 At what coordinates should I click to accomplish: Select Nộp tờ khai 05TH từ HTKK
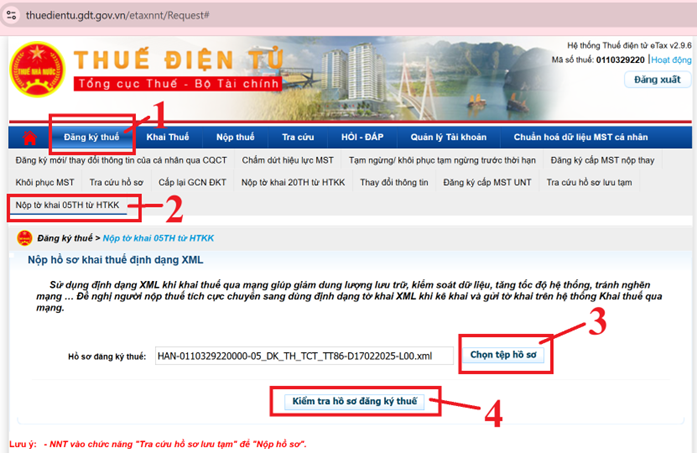(x=68, y=205)
